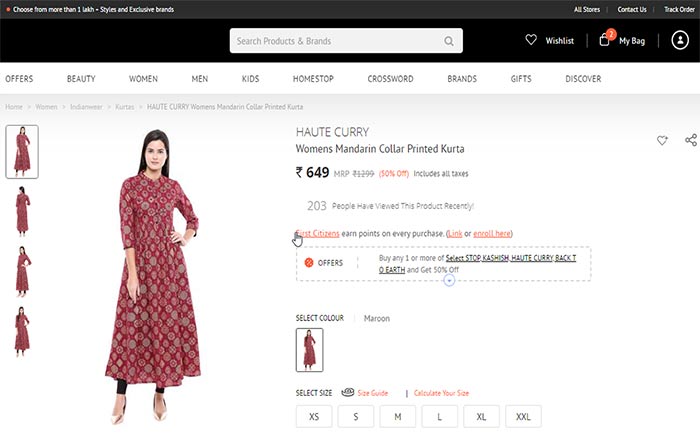Go to Indianwear in breadcrumb
Viewport: 700px width, 435px height.
pyautogui.click(x=86, y=107)
